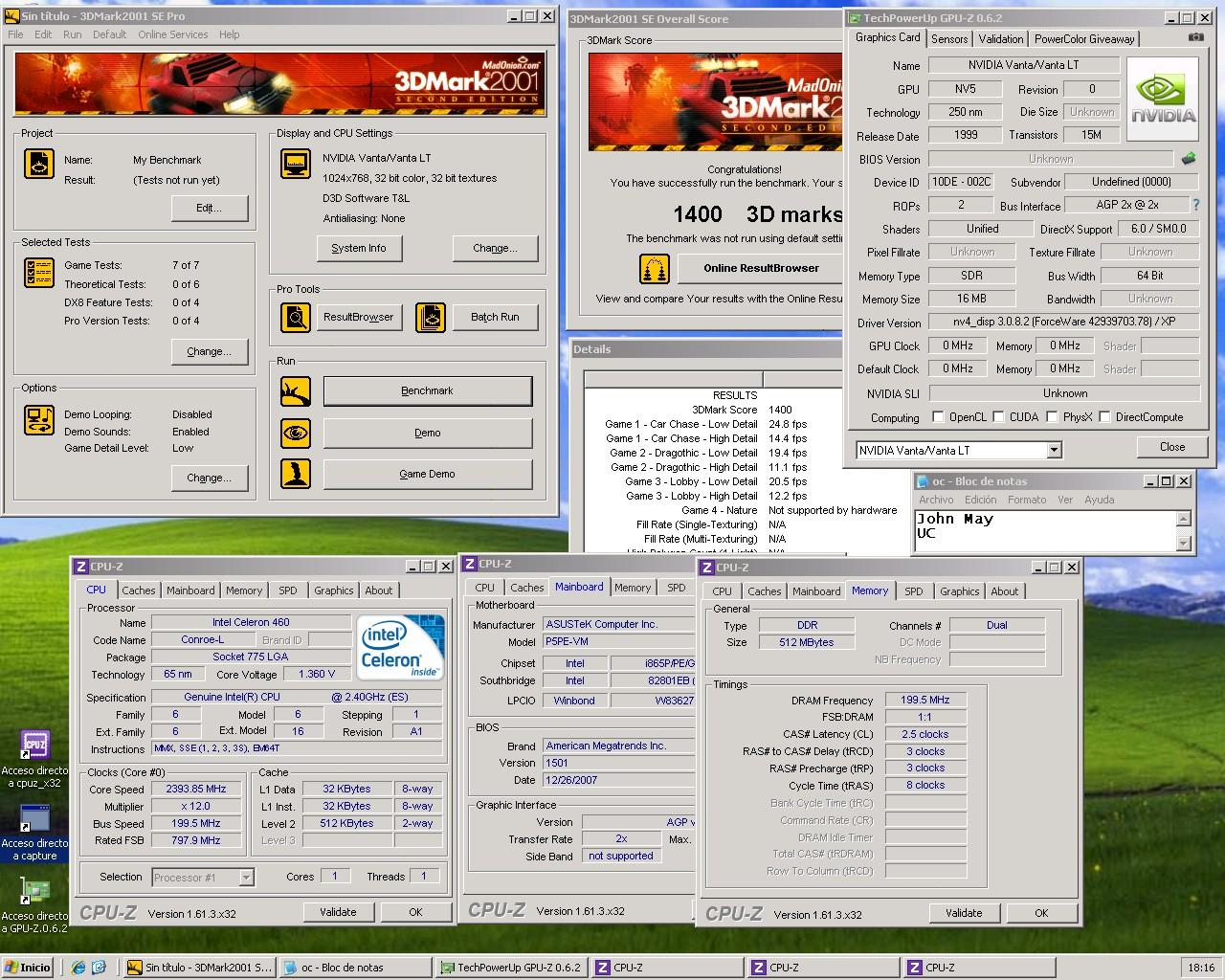Click the Close button in GPU-Z

[1172, 447]
